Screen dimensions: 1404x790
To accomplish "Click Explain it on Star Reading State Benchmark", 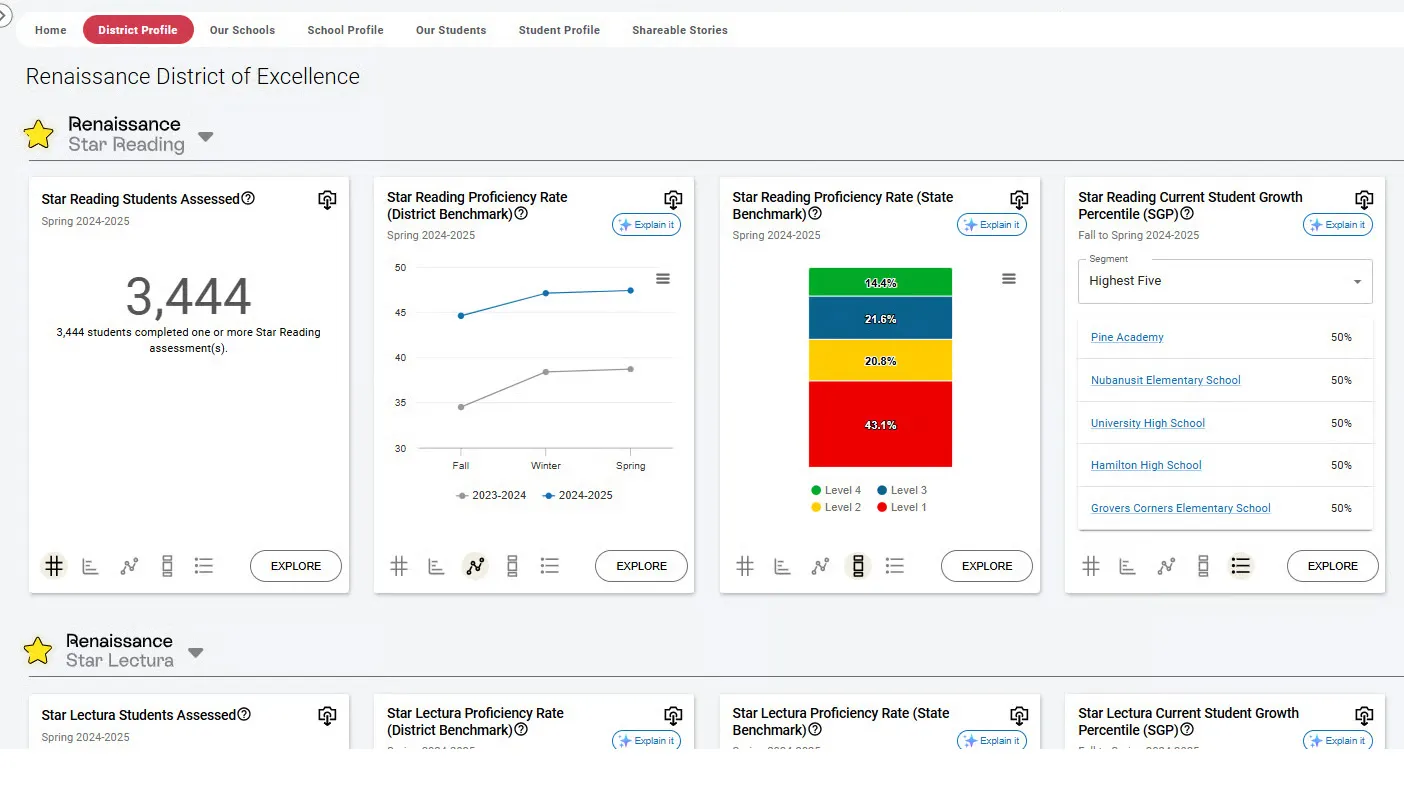I will point(992,225).
